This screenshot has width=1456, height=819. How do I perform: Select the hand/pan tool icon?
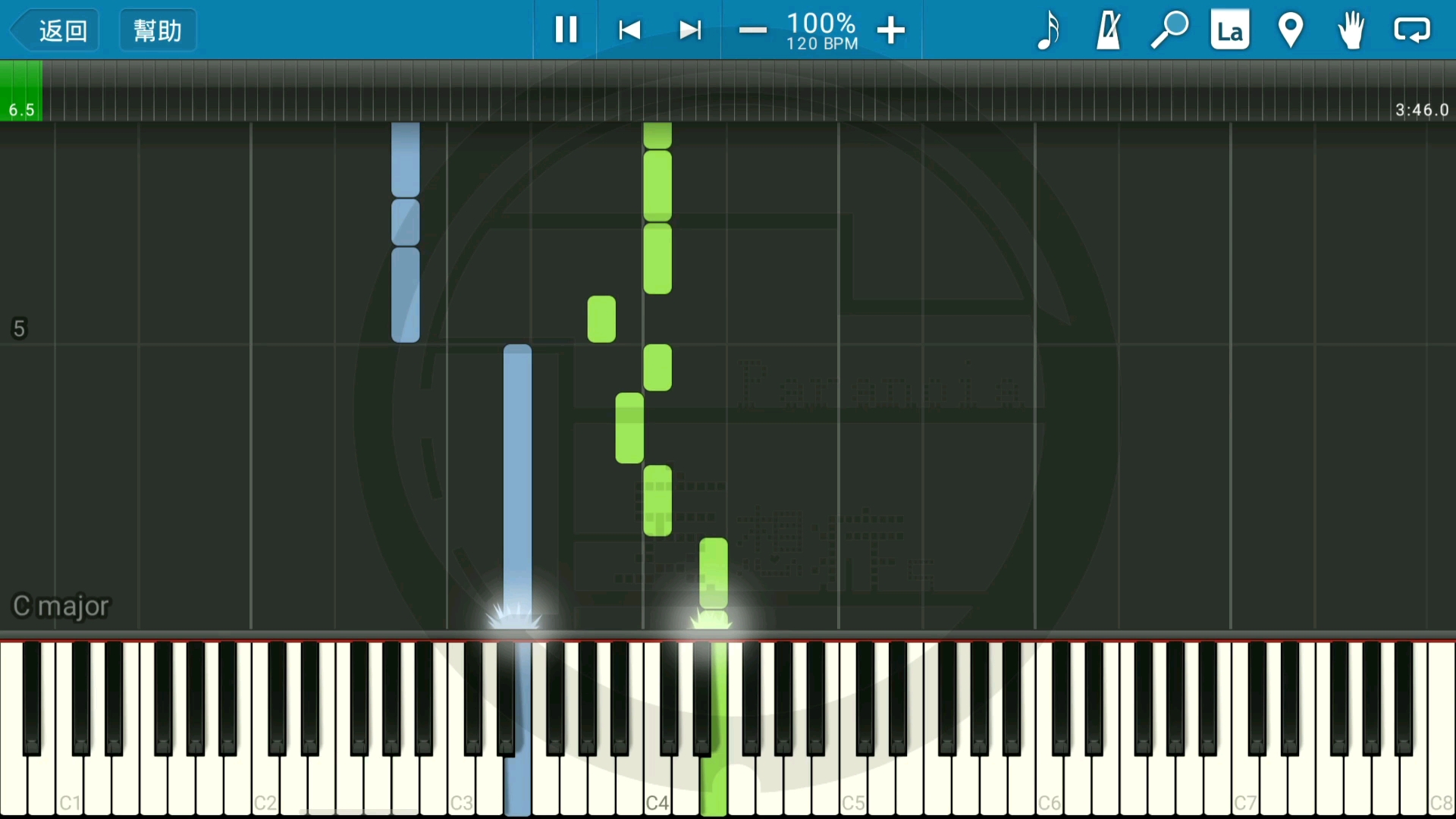(x=1351, y=29)
